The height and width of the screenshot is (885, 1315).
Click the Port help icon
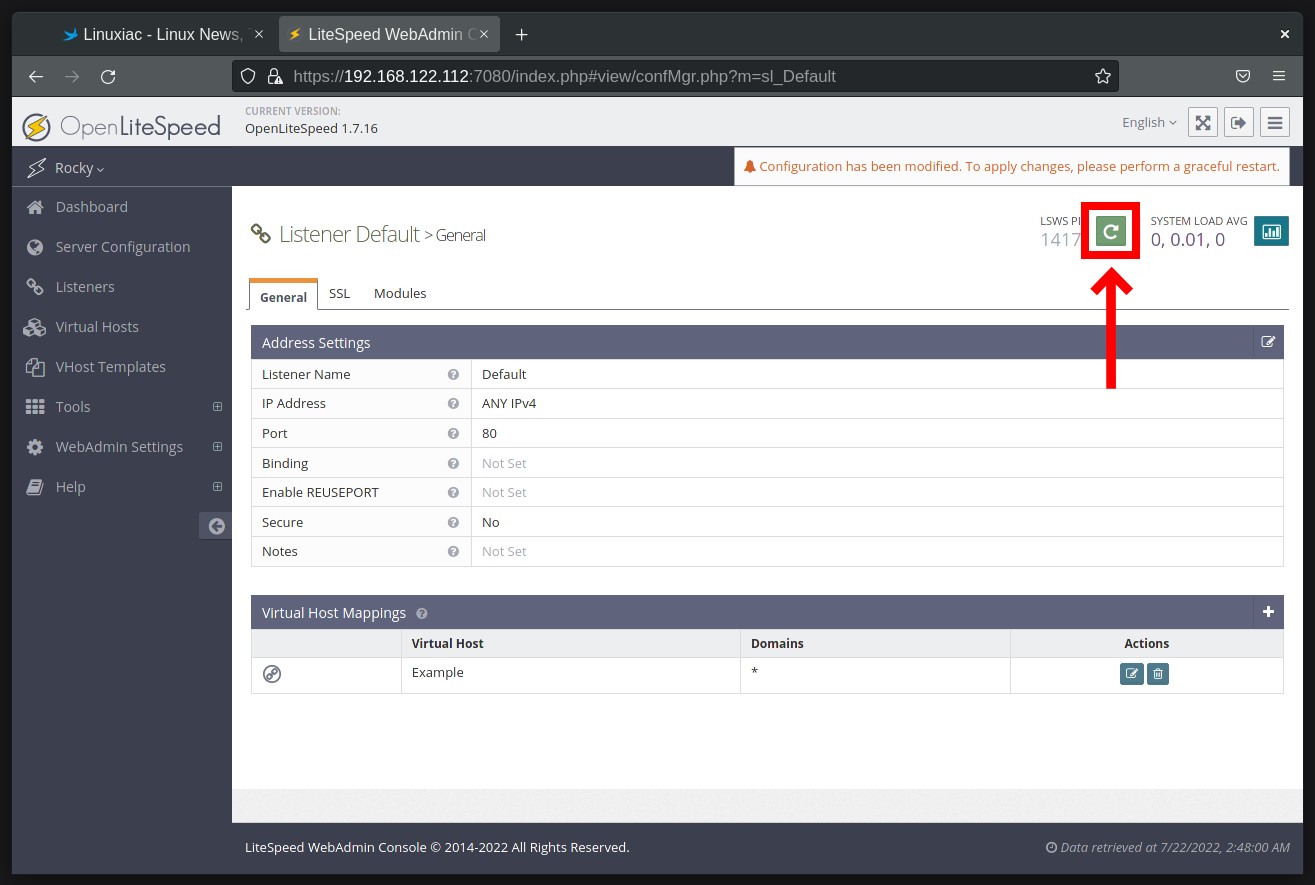click(x=453, y=433)
